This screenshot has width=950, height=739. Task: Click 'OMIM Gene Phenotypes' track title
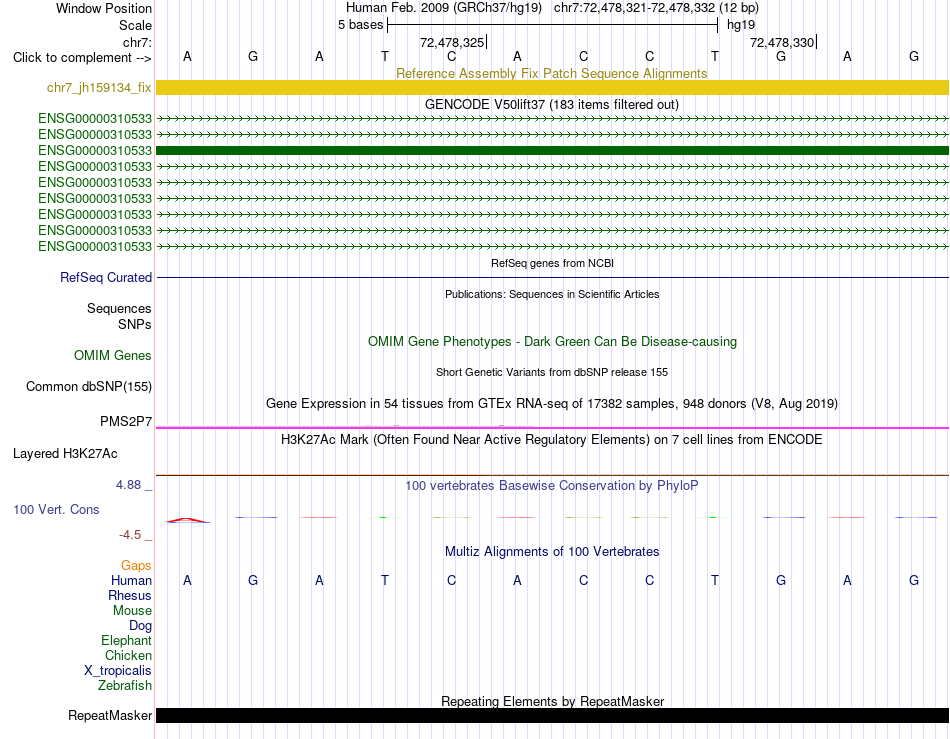[552, 342]
